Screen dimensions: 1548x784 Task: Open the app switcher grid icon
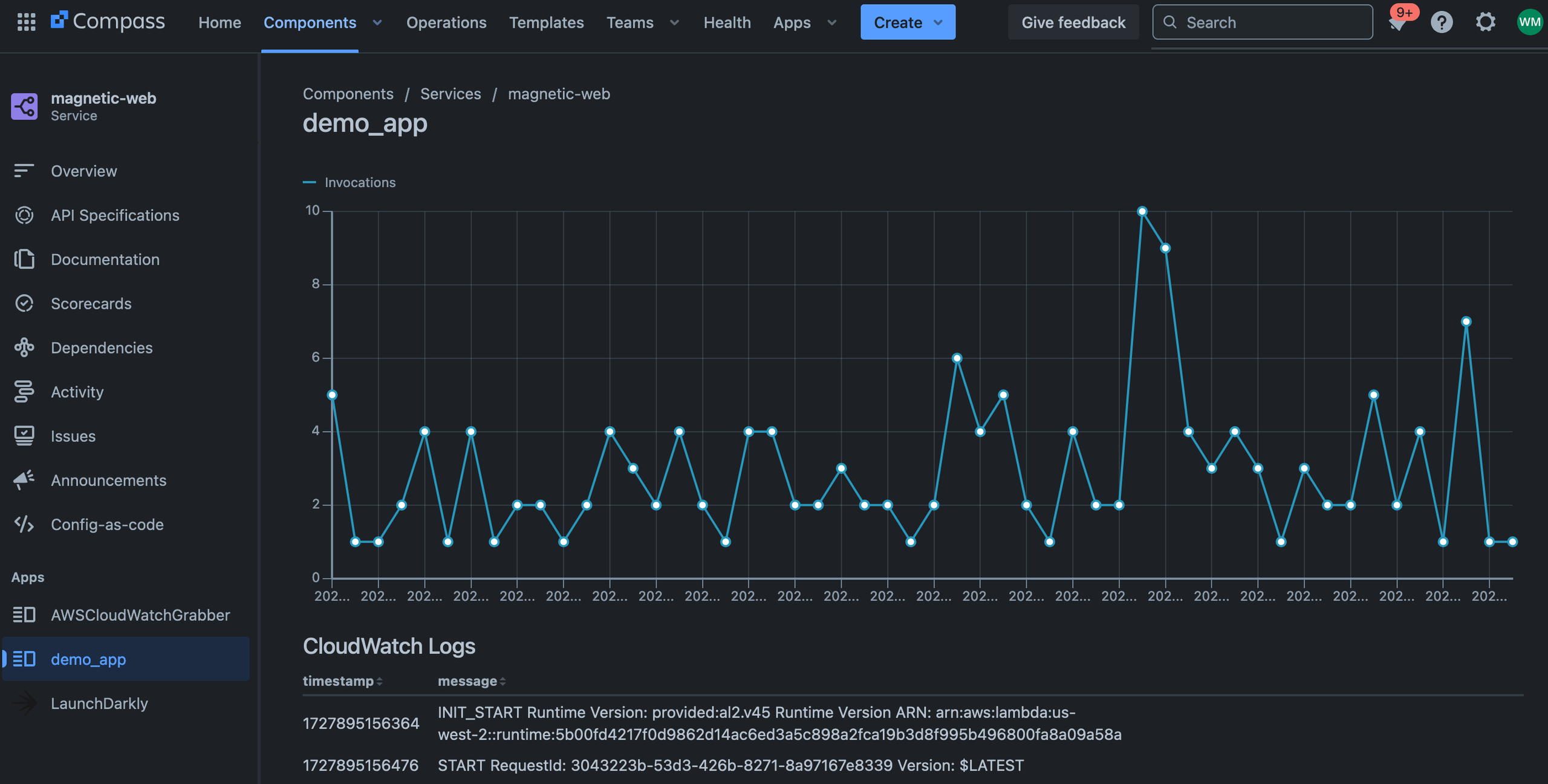(26, 22)
